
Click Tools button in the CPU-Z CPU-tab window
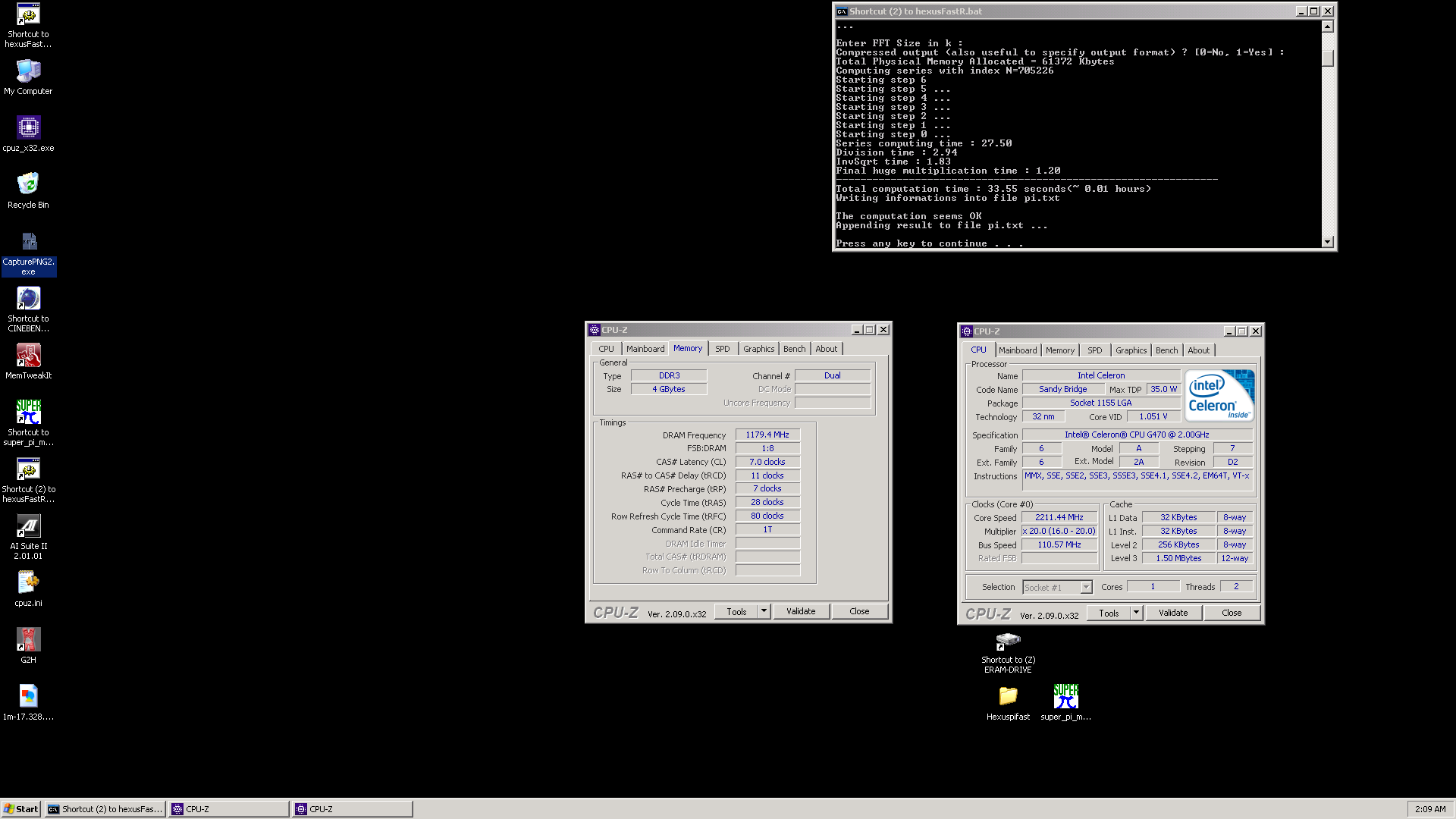(1109, 613)
